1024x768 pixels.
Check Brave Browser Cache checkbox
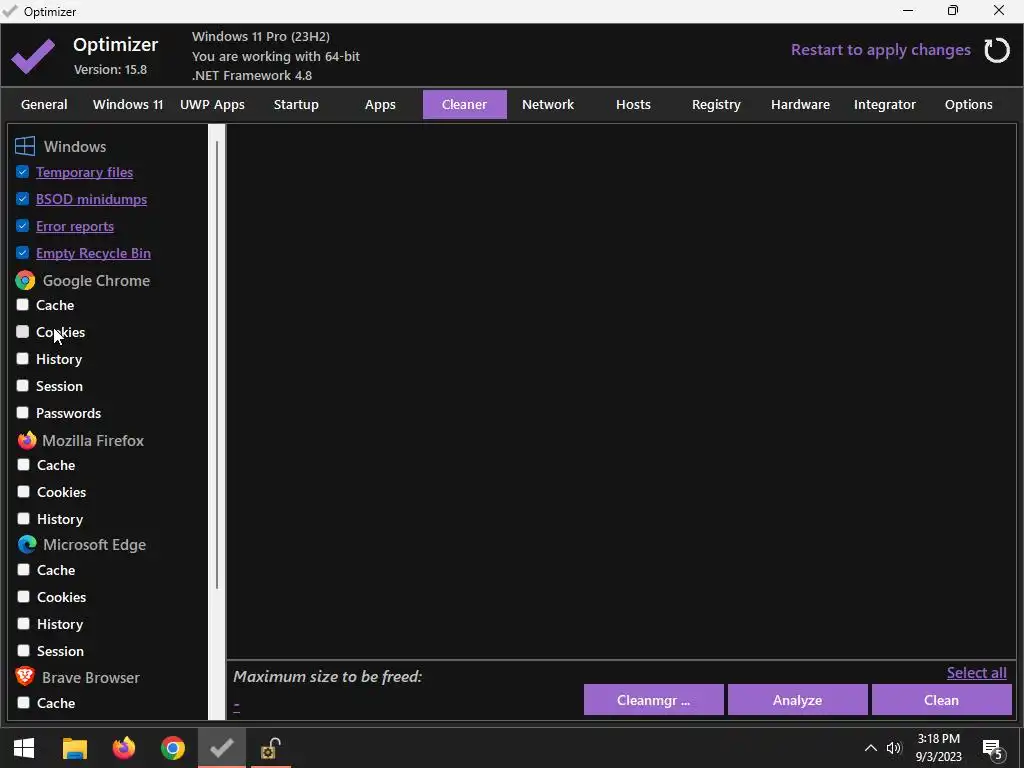[24, 703]
